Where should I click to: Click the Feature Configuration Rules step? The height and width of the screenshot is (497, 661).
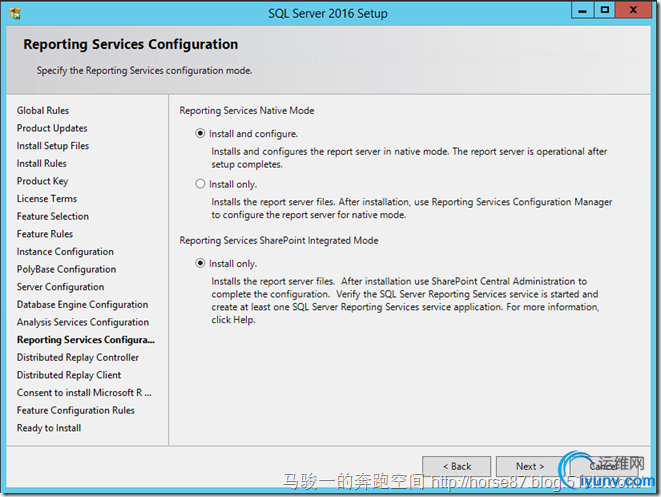click(x=76, y=411)
